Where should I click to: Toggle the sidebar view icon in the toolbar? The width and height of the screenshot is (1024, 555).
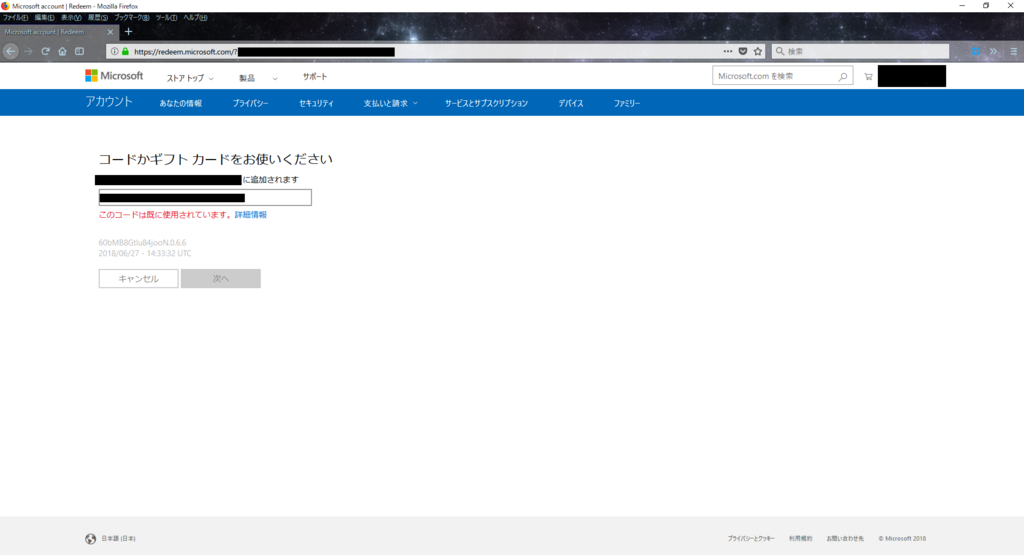tap(80, 51)
